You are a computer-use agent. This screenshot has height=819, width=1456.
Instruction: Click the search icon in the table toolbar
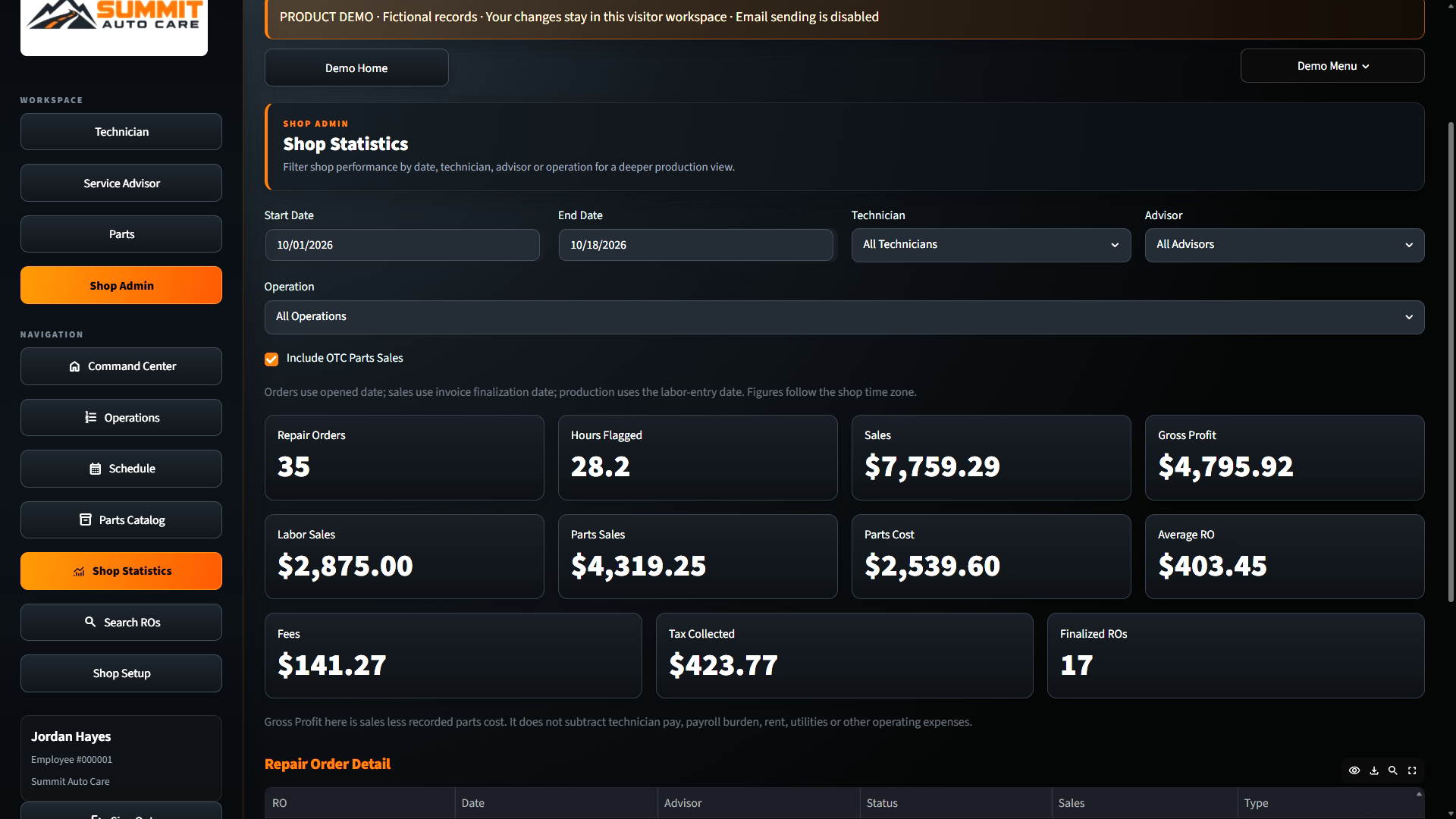(1392, 770)
